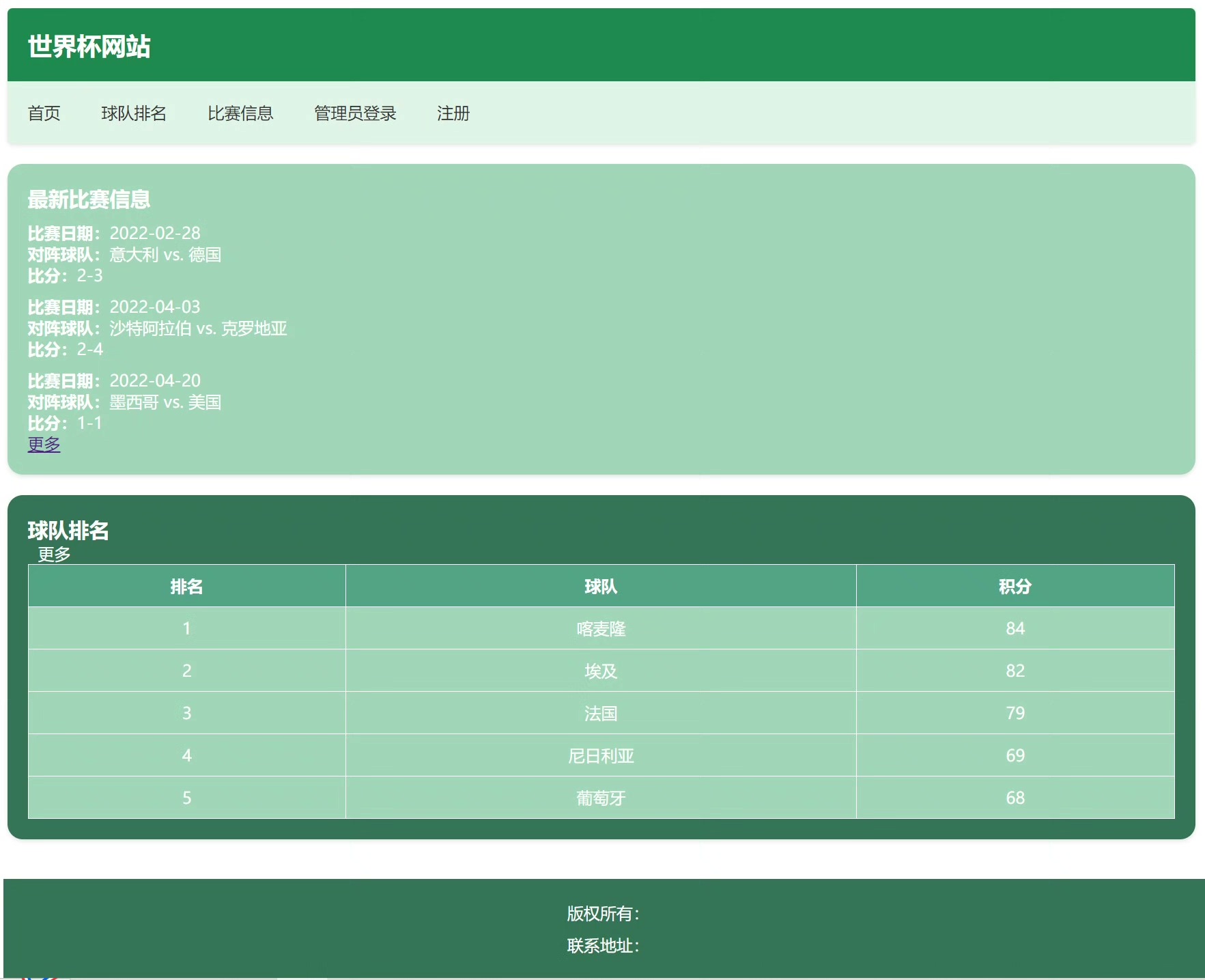Click points value 69
1205x980 pixels.
1015,755
